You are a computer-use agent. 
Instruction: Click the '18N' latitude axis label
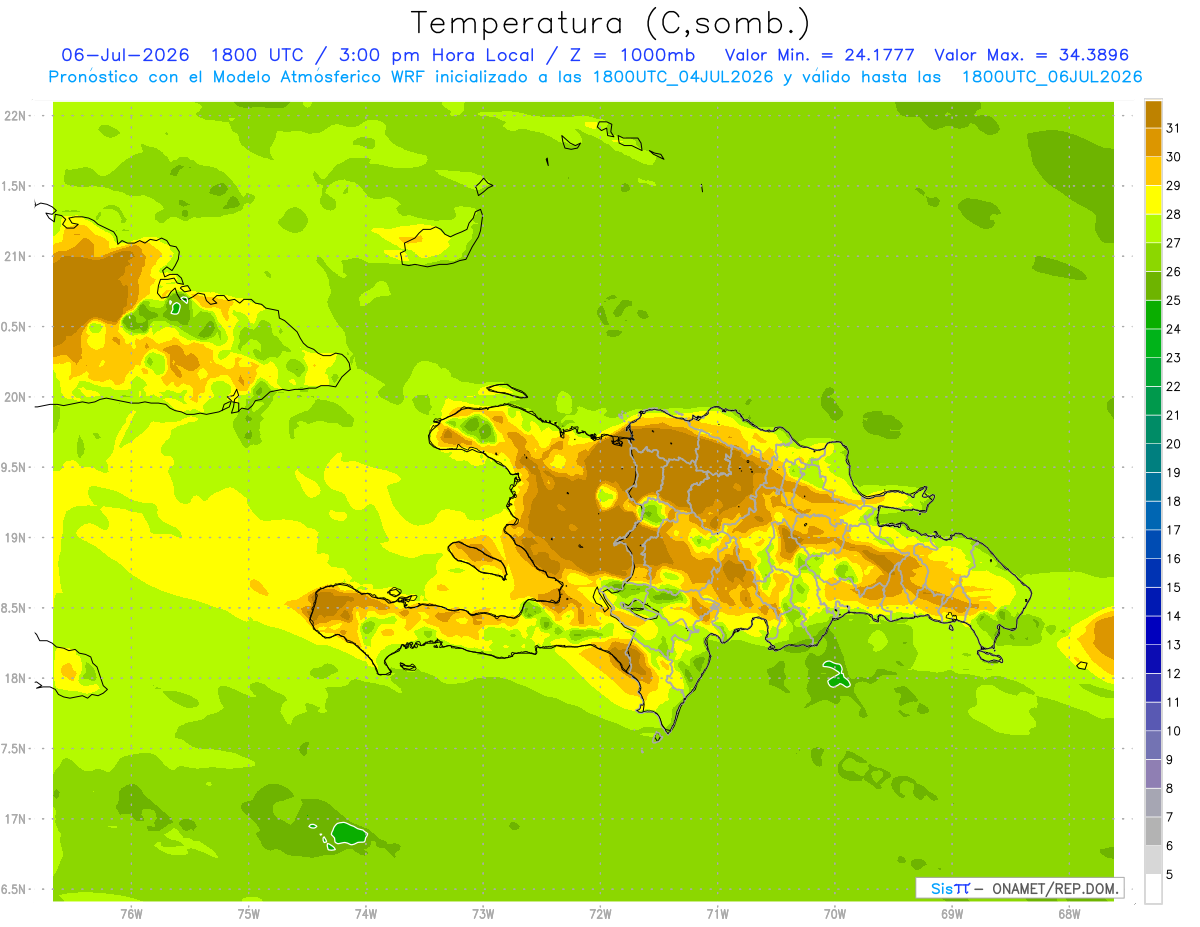(15, 678)
